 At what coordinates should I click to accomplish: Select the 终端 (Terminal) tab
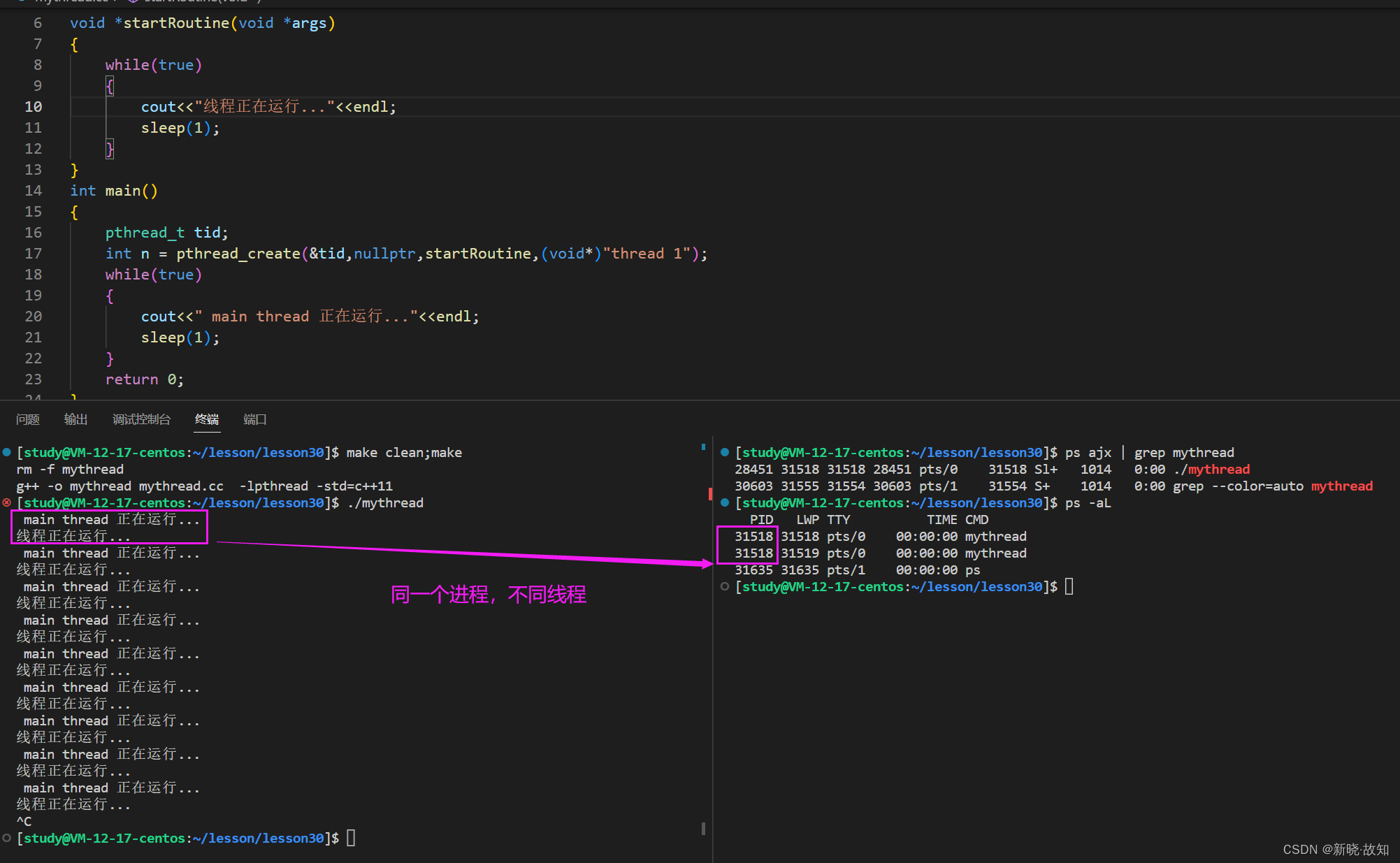(x=206, y=419)
